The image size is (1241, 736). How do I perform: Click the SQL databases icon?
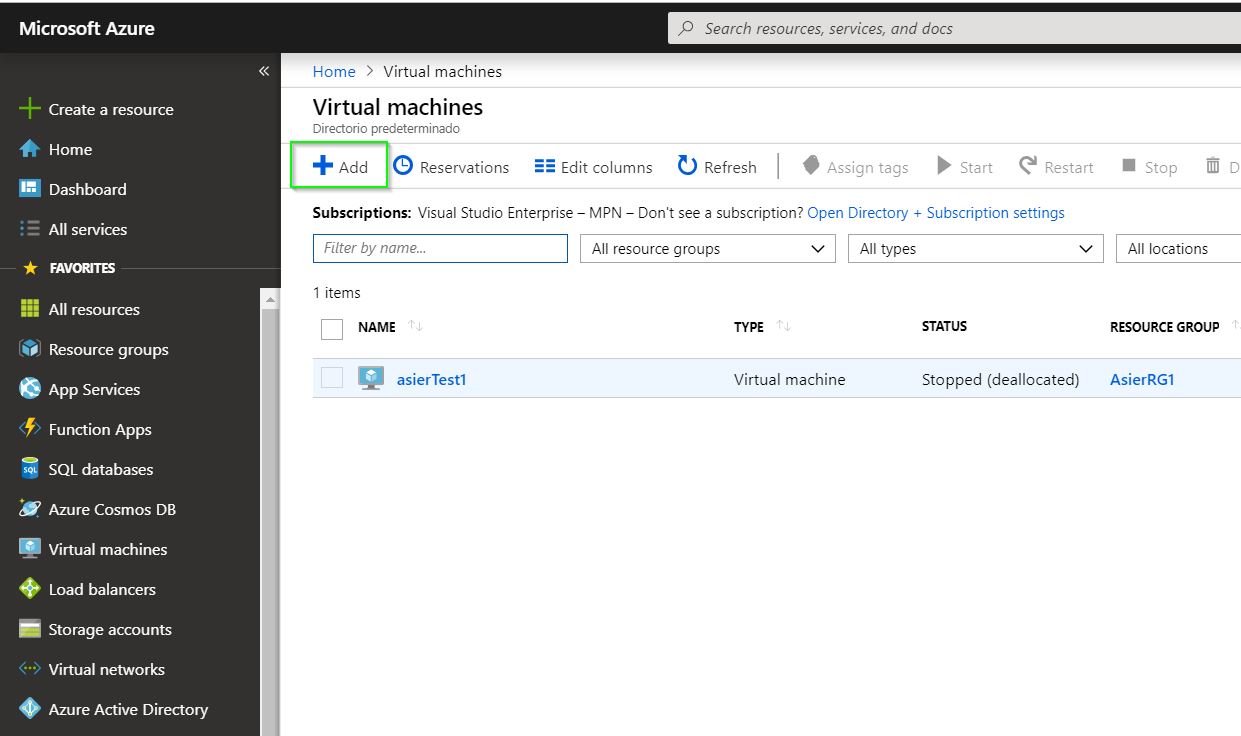pyautogui.click(x=30, y=469)
